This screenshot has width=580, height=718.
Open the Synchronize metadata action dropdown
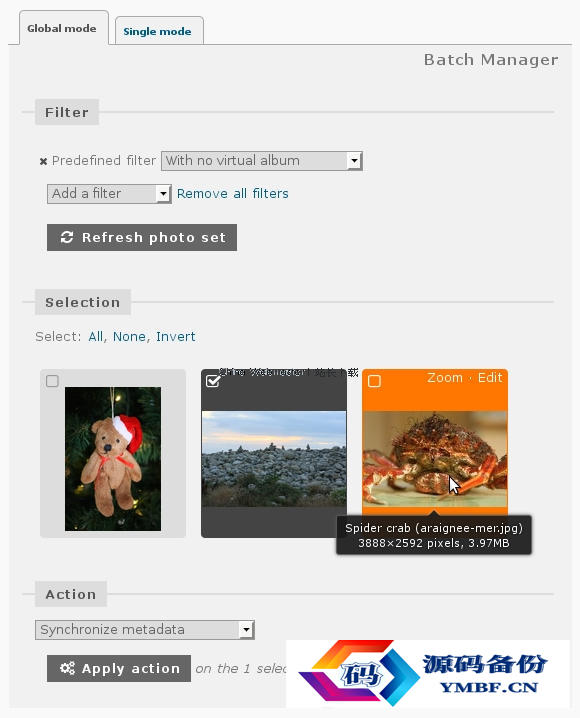[145, 630]
